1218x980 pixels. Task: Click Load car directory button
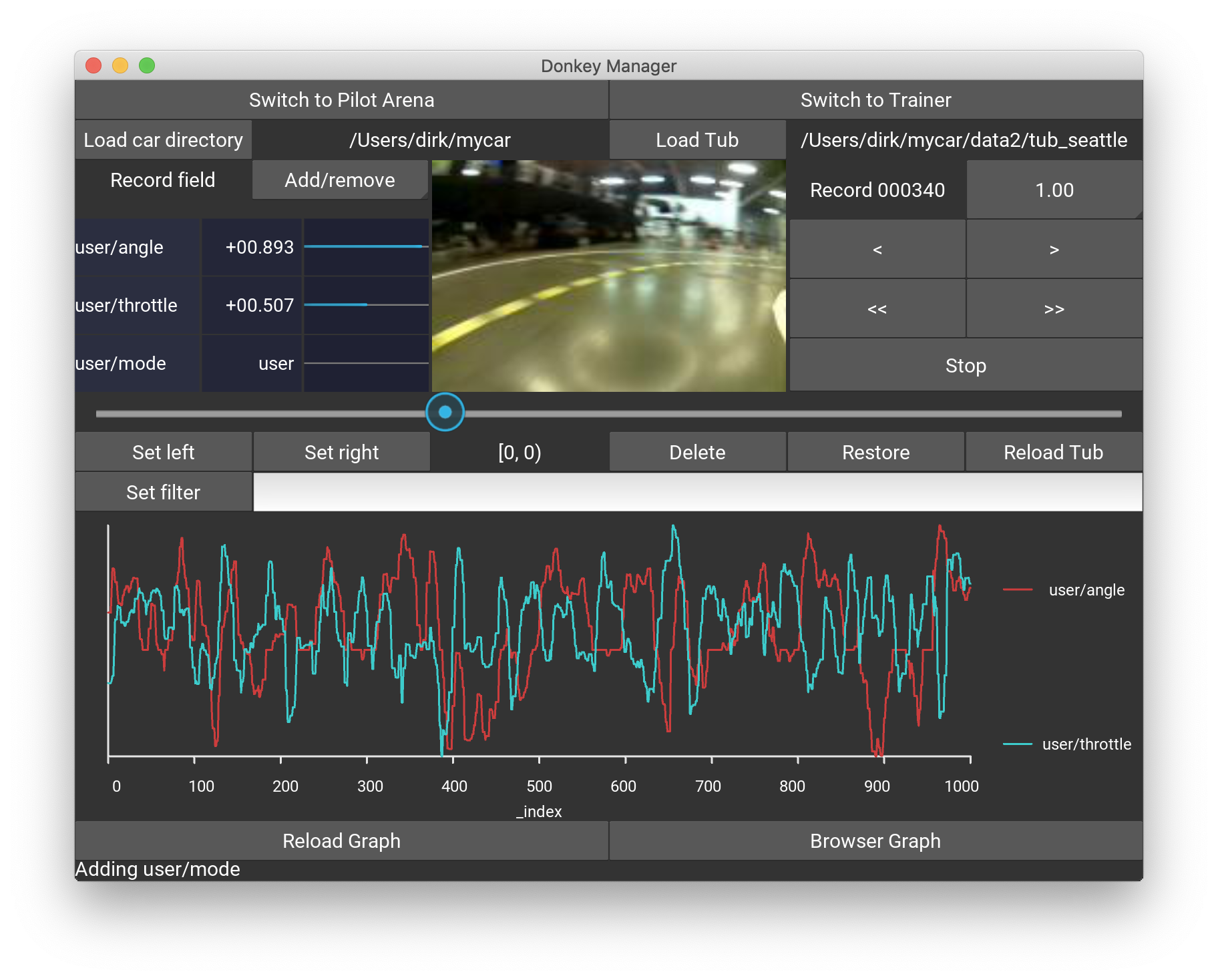point(163,140)
